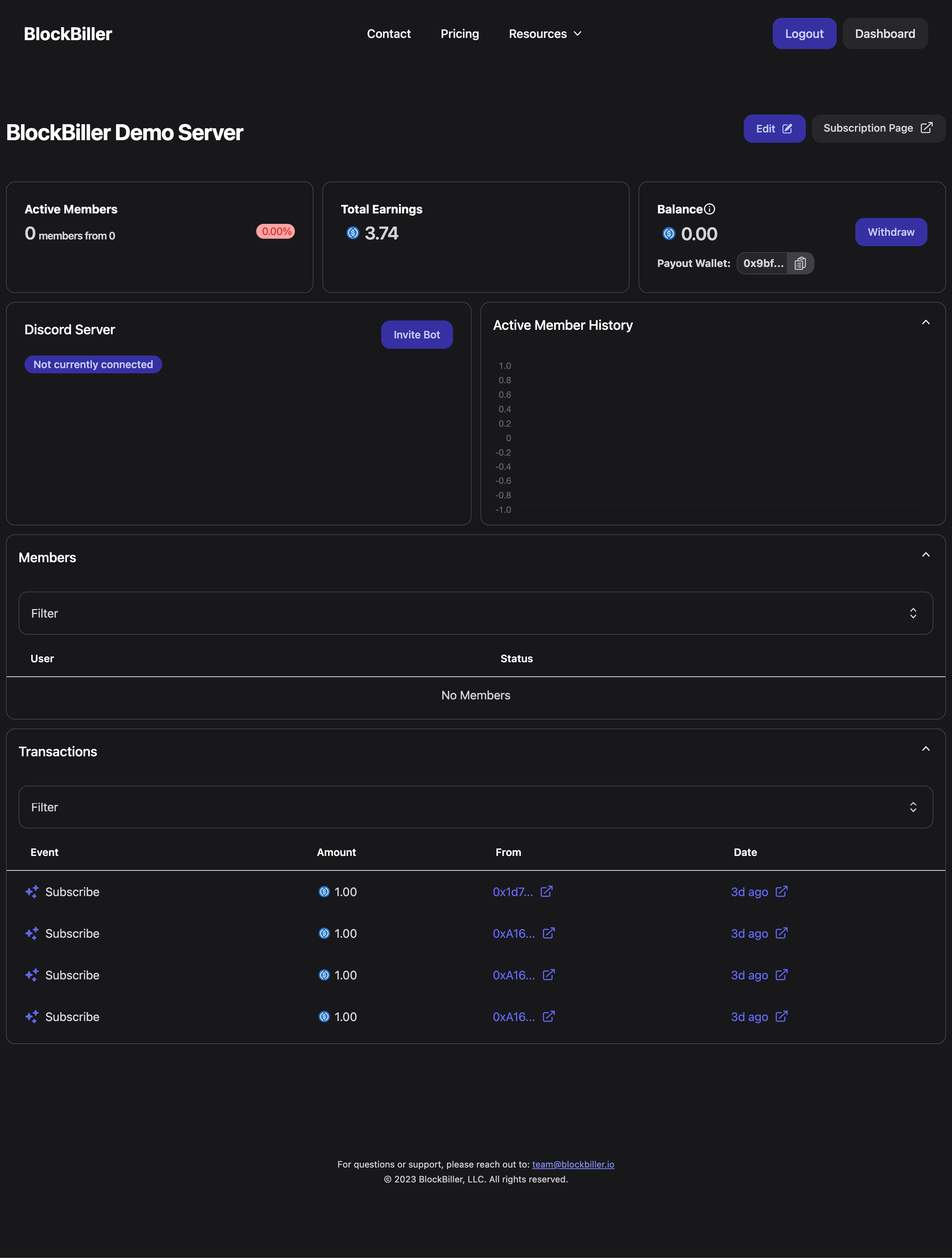
Task: Open the Dashboard
Action: pos(885,33)
